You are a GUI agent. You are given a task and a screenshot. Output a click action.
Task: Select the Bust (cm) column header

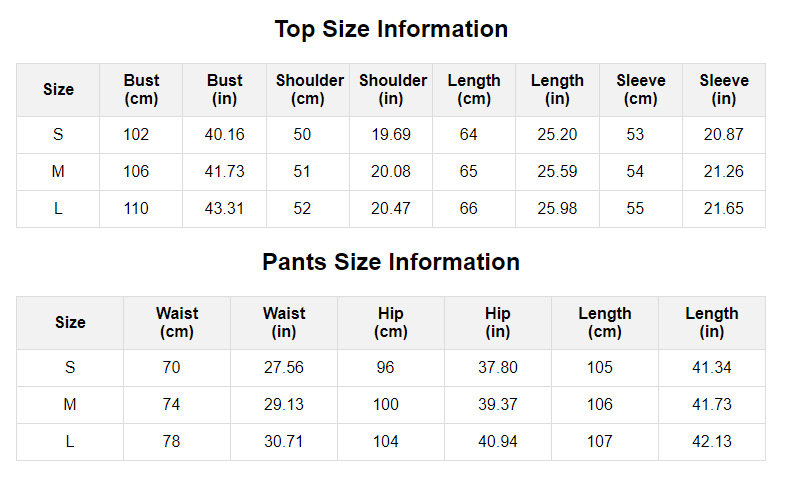141,90
